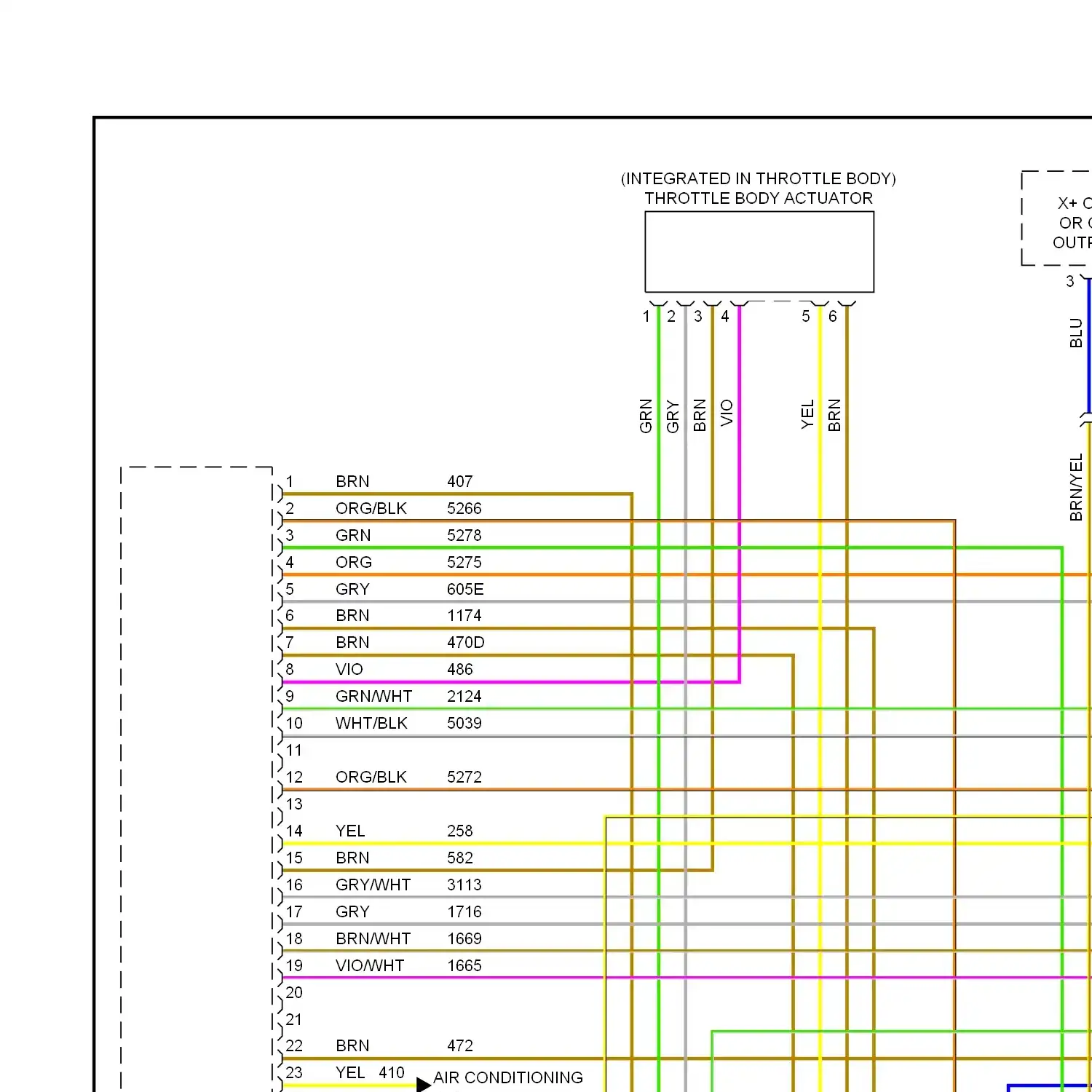Click actuator pin number 5
This screenshot has width=1092, height=1092.
click(806, 317)
